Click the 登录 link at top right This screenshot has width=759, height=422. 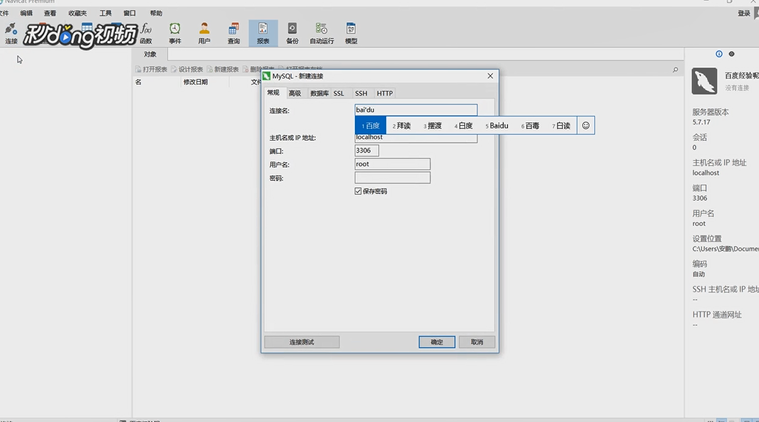744,13
